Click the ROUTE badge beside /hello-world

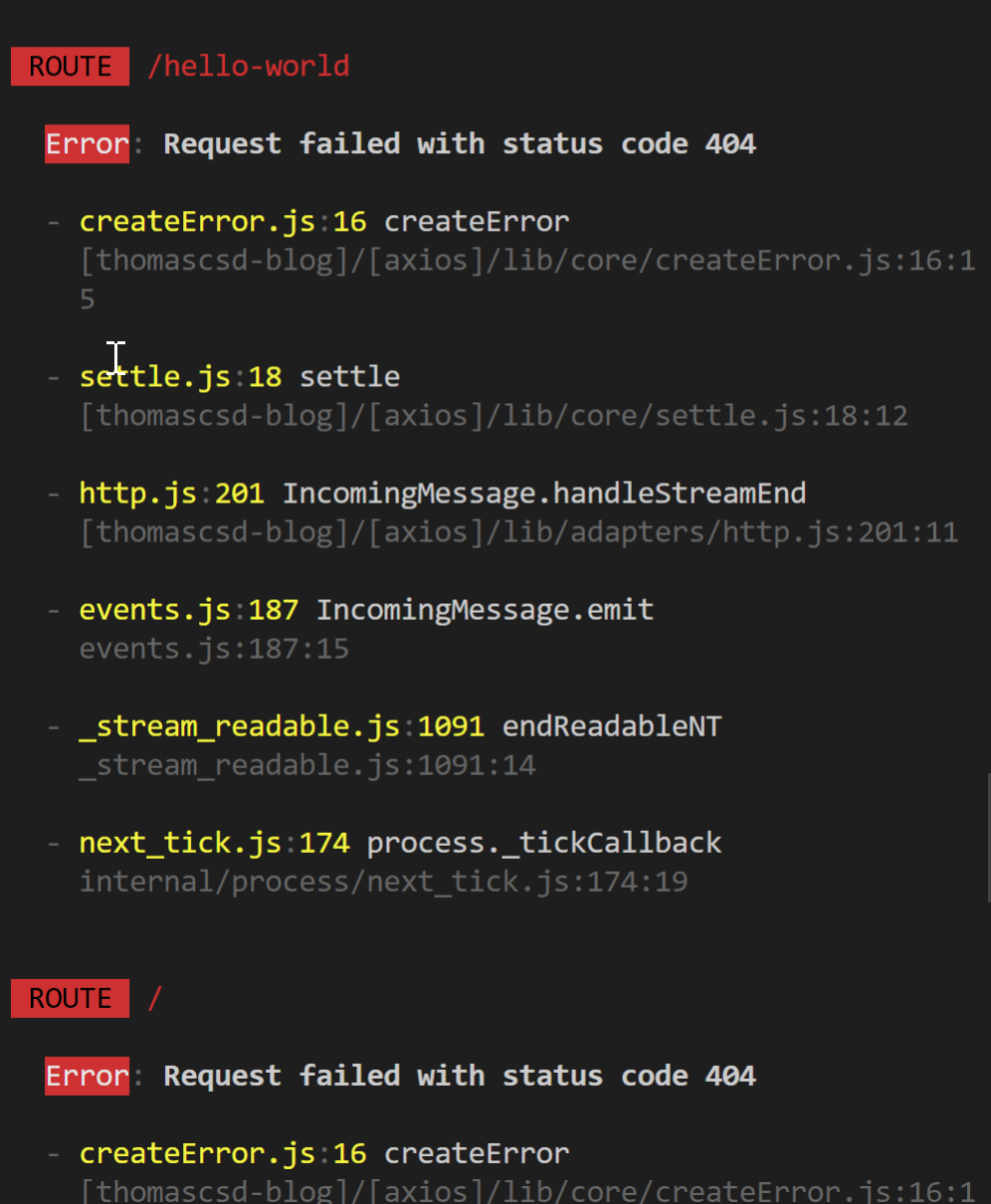click(70, 67)
